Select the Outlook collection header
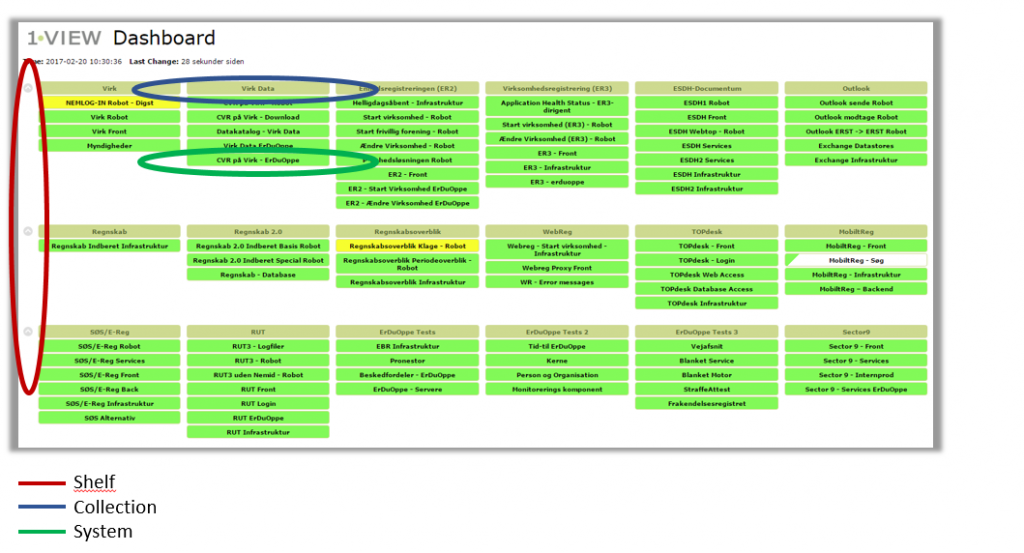The width and height of the screenshot is (1024, 553). click(856, 88)
